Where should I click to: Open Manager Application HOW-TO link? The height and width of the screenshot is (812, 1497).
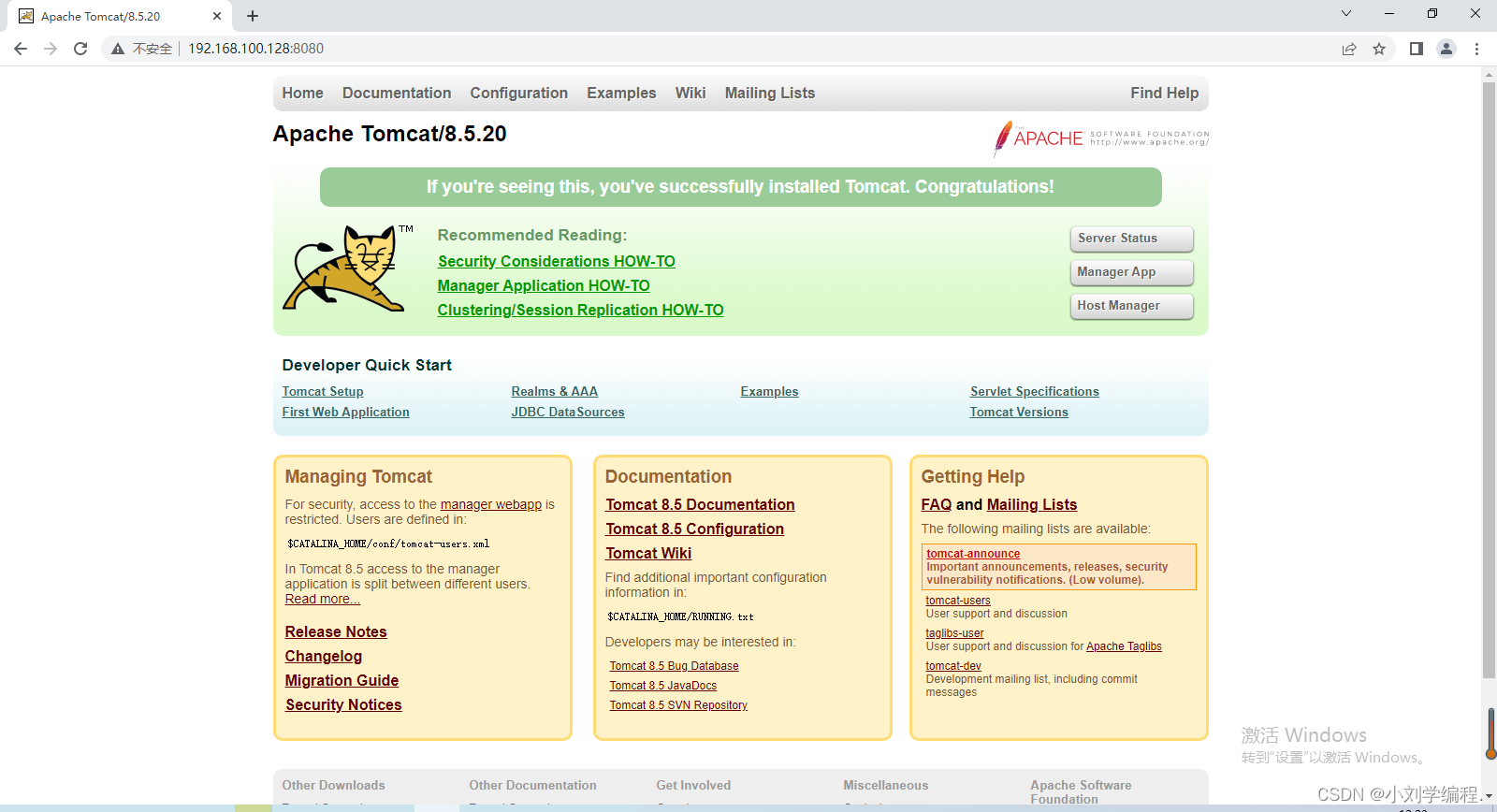544,286
